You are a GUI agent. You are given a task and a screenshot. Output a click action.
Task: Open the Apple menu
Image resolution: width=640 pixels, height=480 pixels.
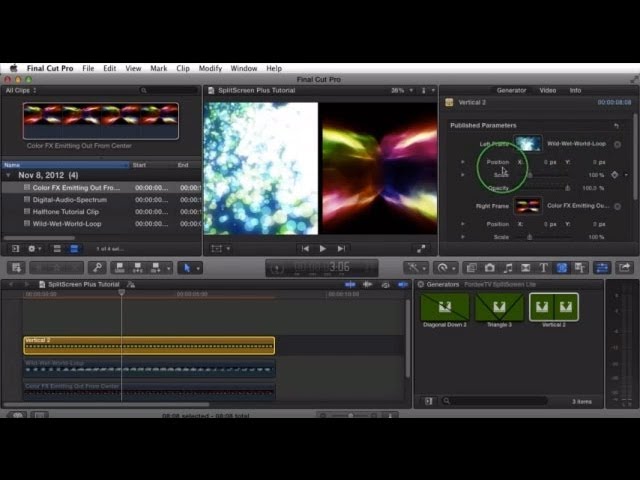click(x=13, y=68)
